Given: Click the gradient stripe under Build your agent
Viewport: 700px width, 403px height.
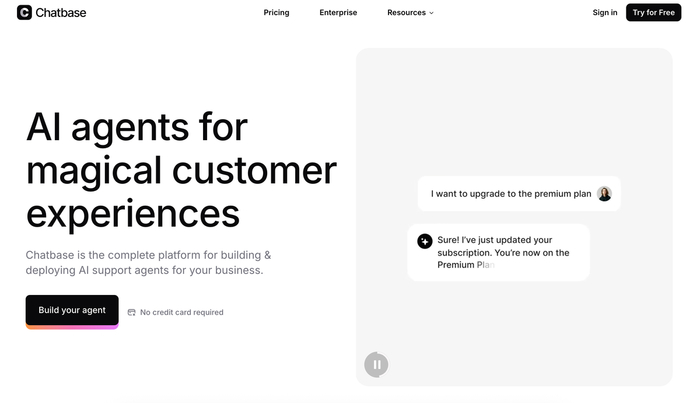Looking at the screenshot, I should [x=72, y=327].
